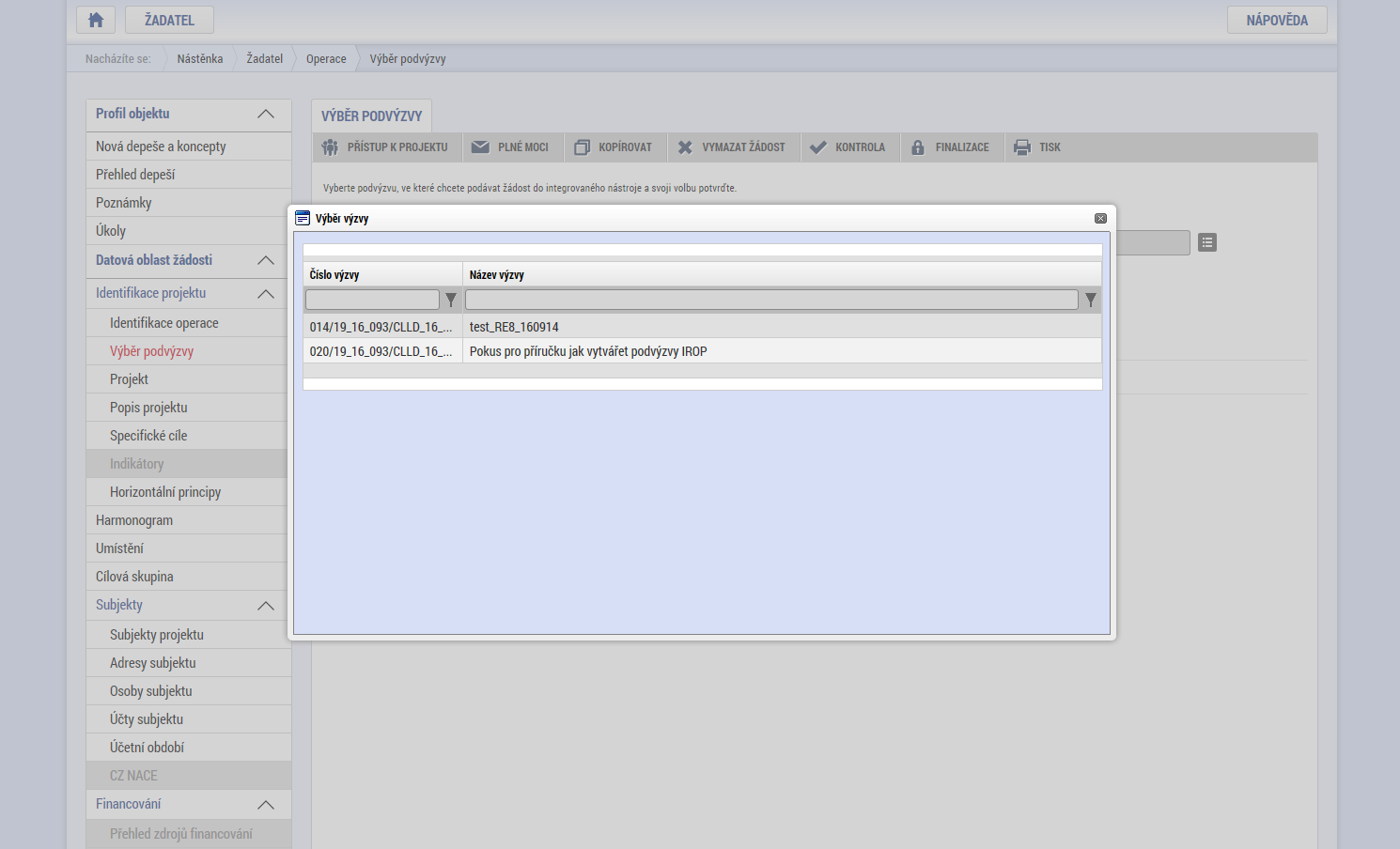Click Finalizace lock icon
This screenshot has width=1400, height=849.
918,147
